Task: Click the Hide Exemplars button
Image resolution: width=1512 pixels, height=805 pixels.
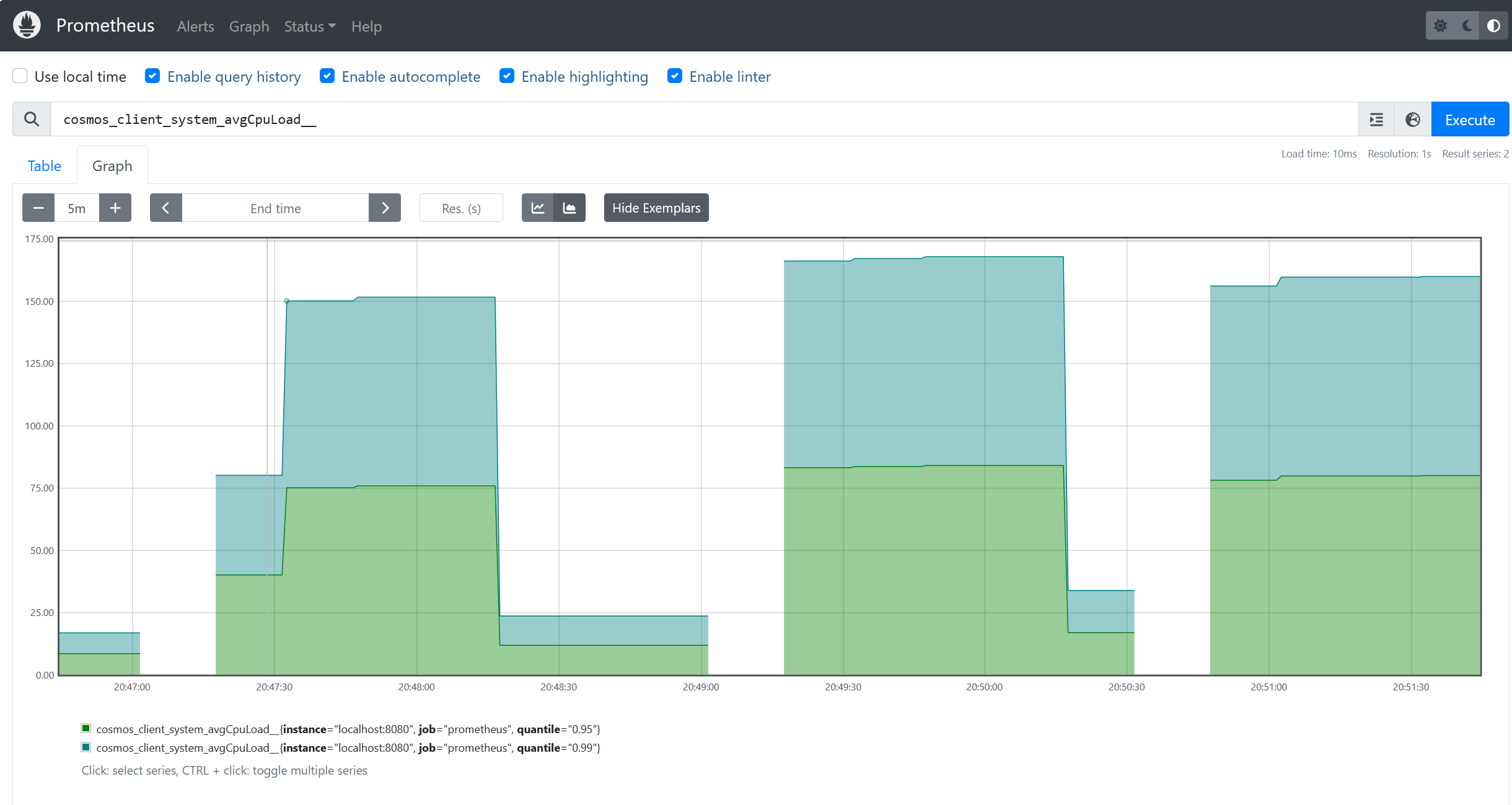Action: 656,208
